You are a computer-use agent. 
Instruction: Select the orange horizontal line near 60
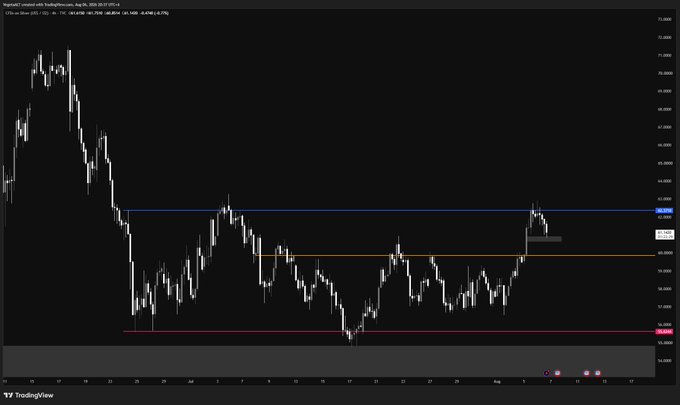[x=455, y=255]
